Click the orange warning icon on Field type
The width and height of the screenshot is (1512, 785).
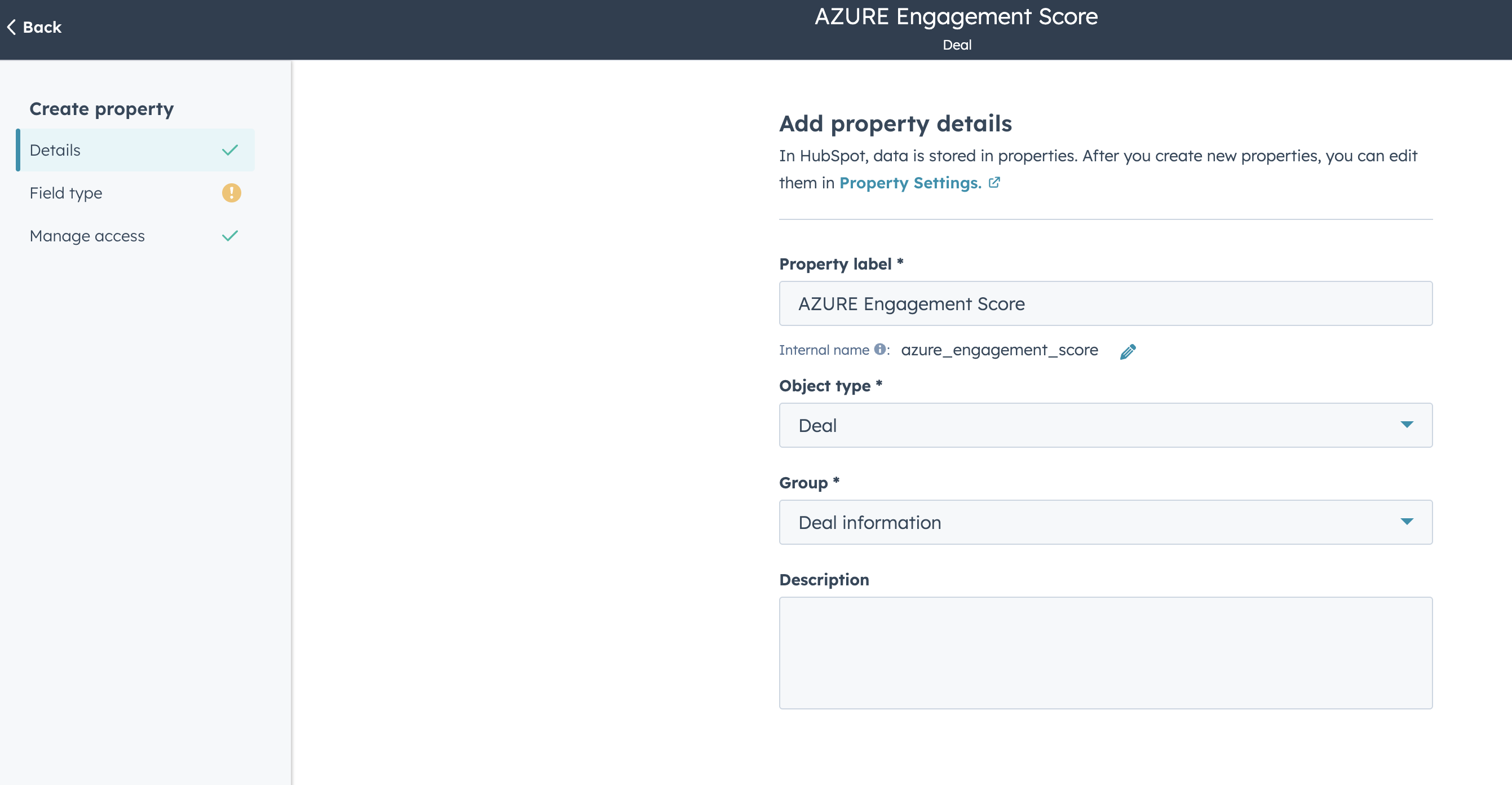click(231, 192)
